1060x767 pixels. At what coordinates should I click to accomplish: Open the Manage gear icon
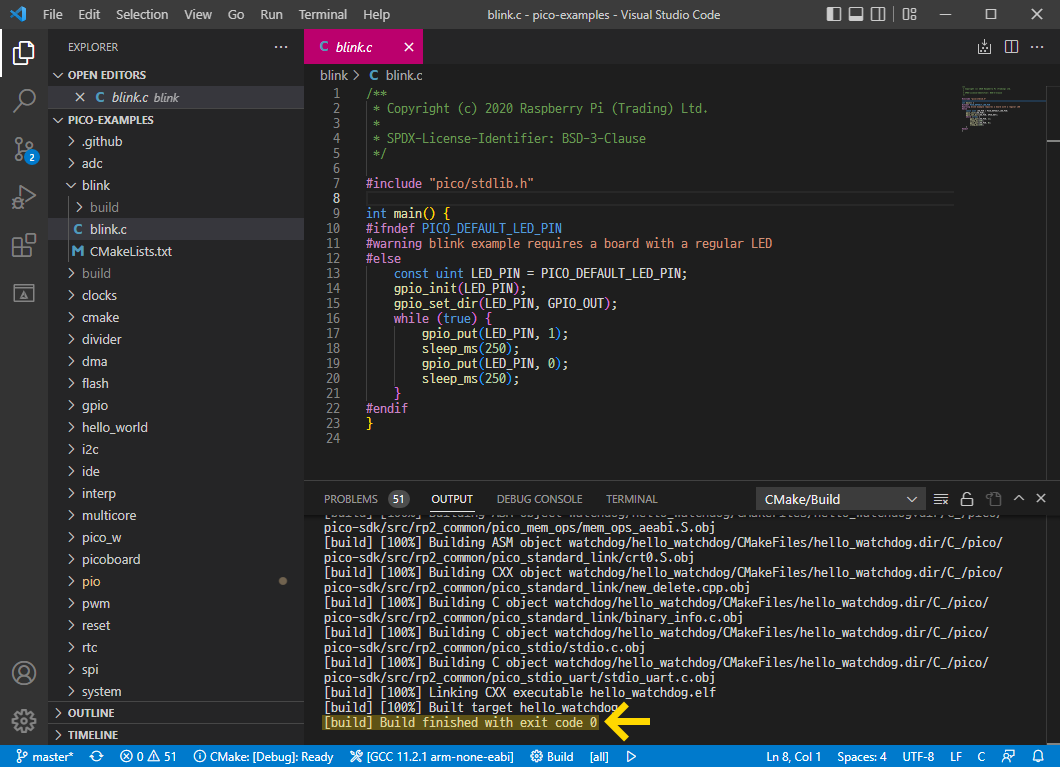coord(24,721)
